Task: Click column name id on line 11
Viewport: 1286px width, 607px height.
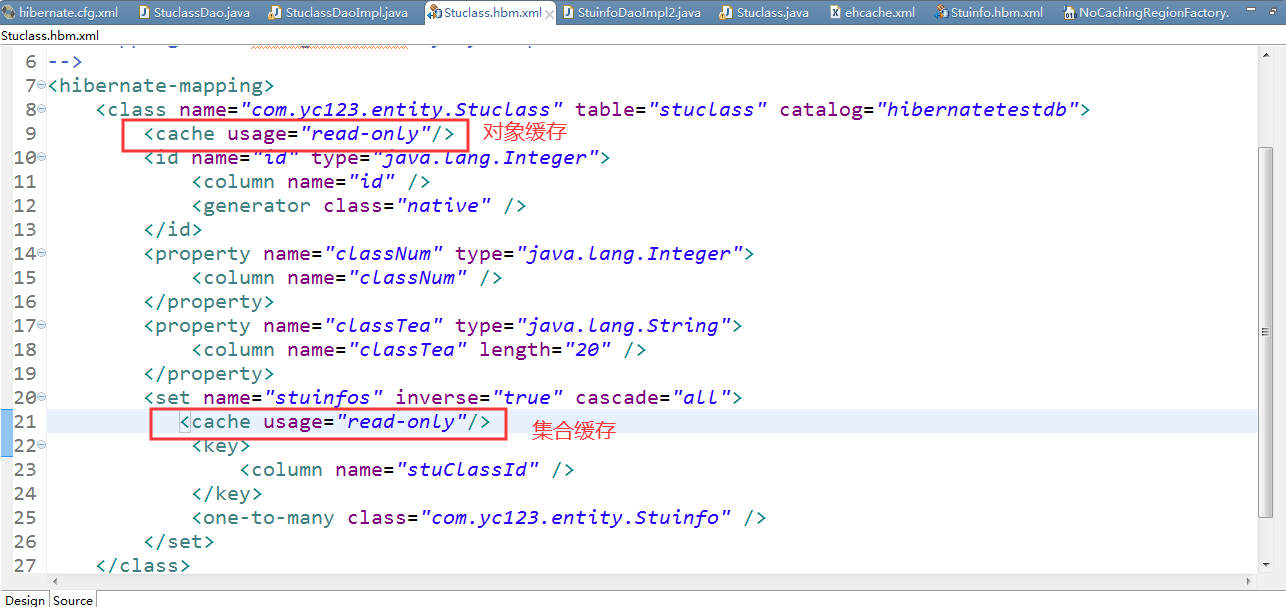Action: click(311, 182)
